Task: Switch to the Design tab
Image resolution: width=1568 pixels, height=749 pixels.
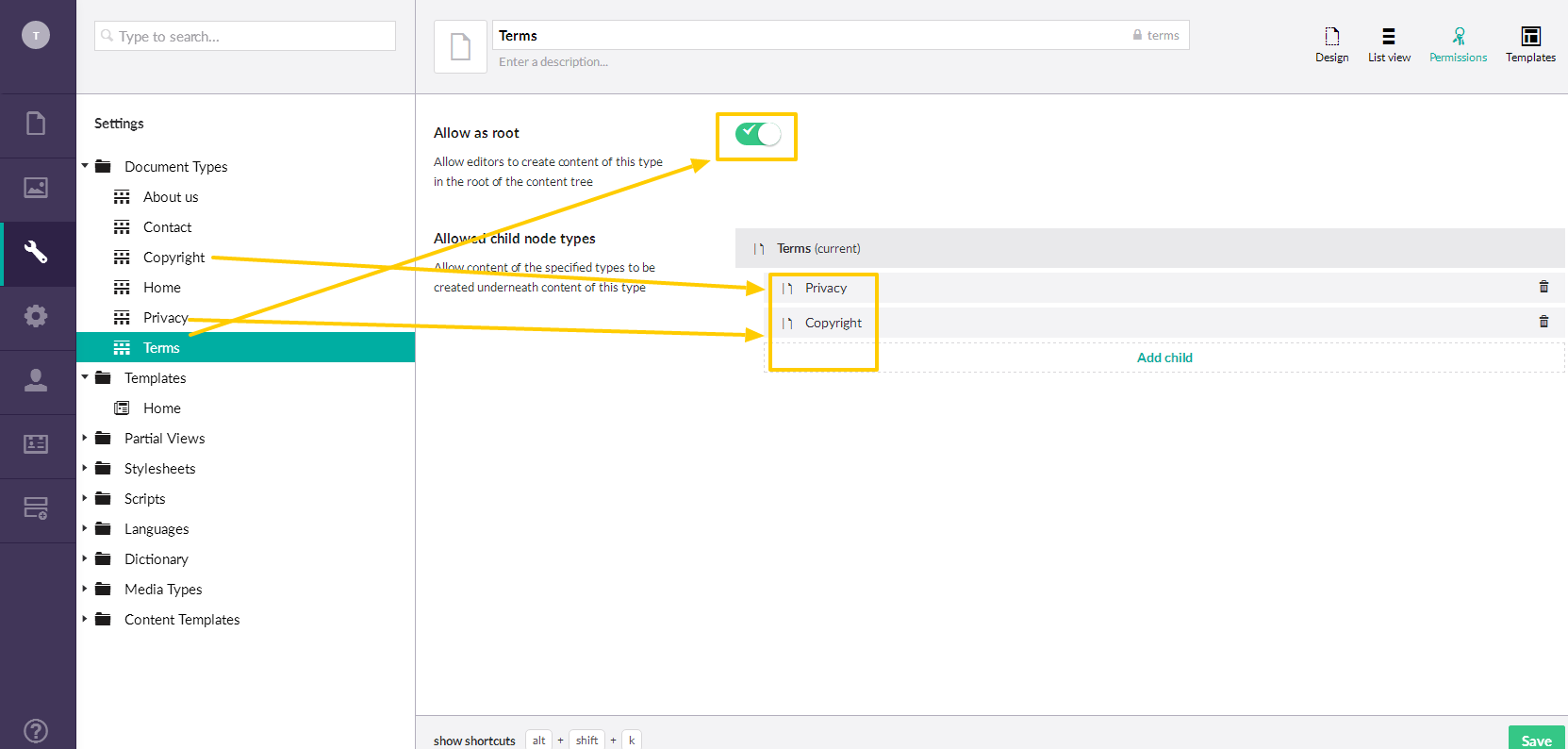Action: (x=1331, y=44)
